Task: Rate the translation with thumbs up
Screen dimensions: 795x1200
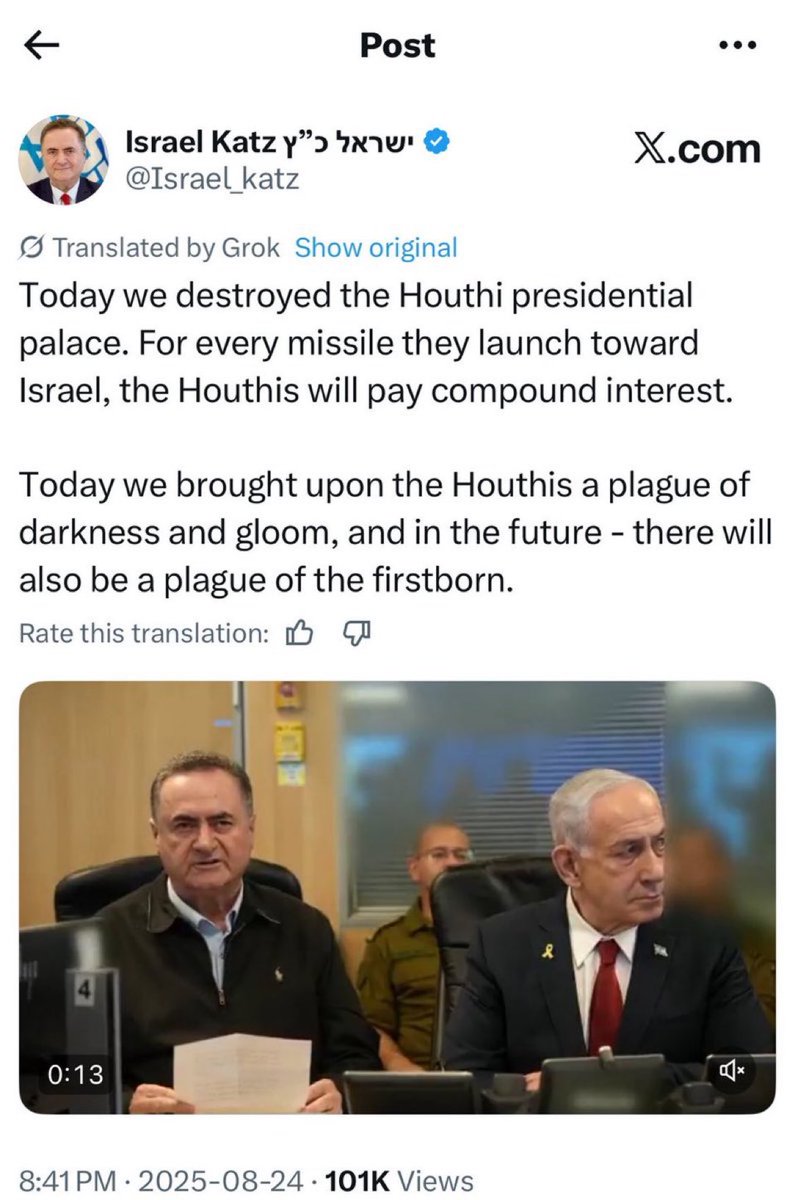Action: tap(300, 632)
